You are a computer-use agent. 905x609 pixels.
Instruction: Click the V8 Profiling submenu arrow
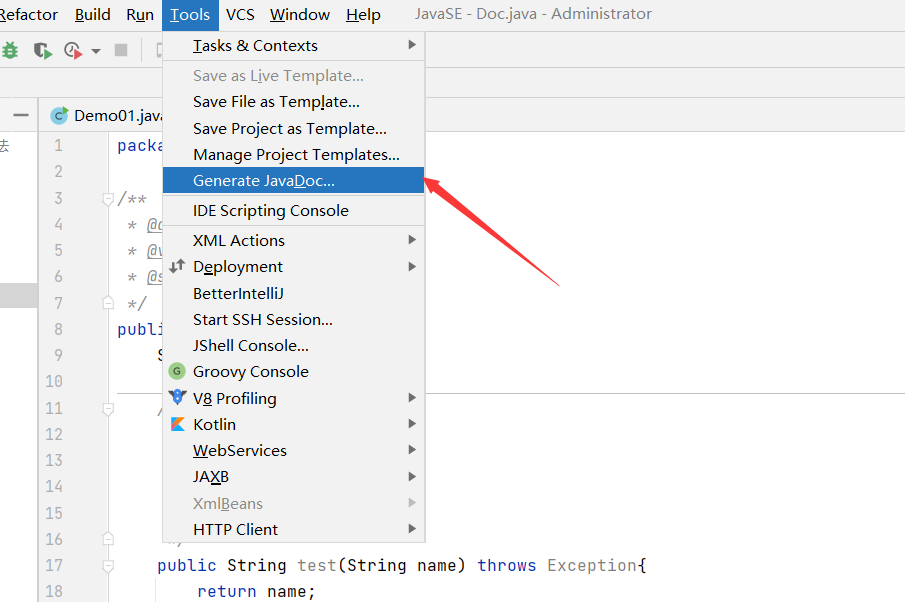[412, 397]
